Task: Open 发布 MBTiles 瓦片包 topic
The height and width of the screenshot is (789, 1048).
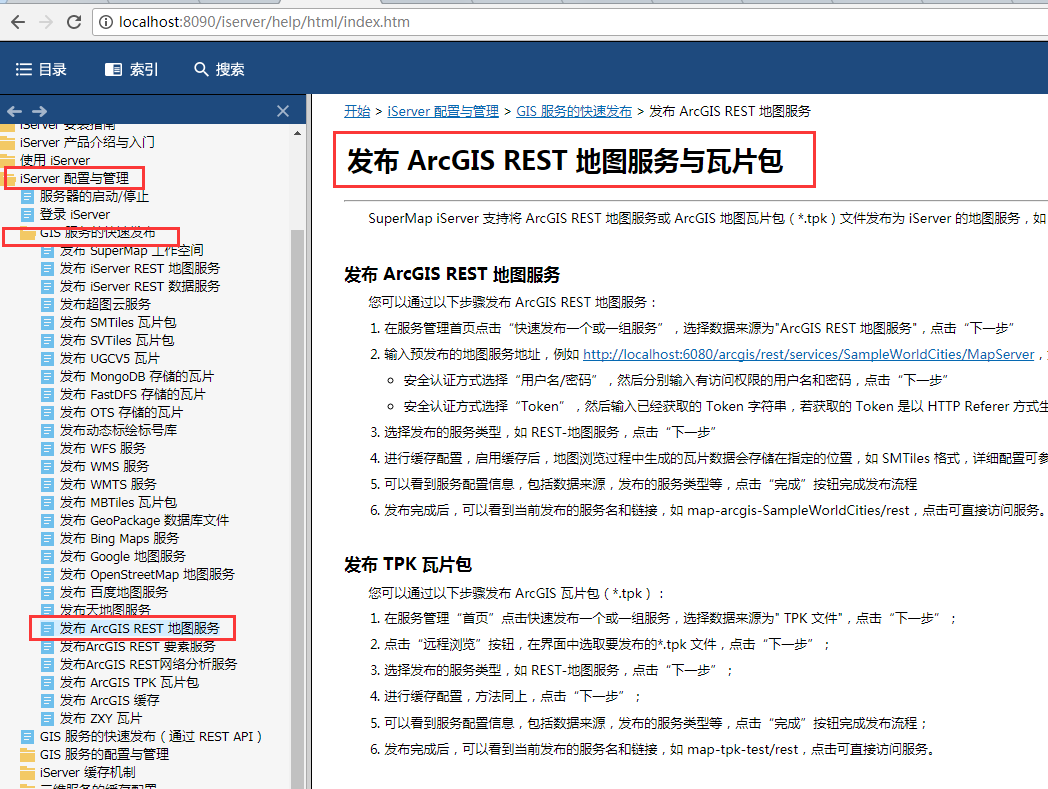Action: pyautogui.click(x=118, y=503)
